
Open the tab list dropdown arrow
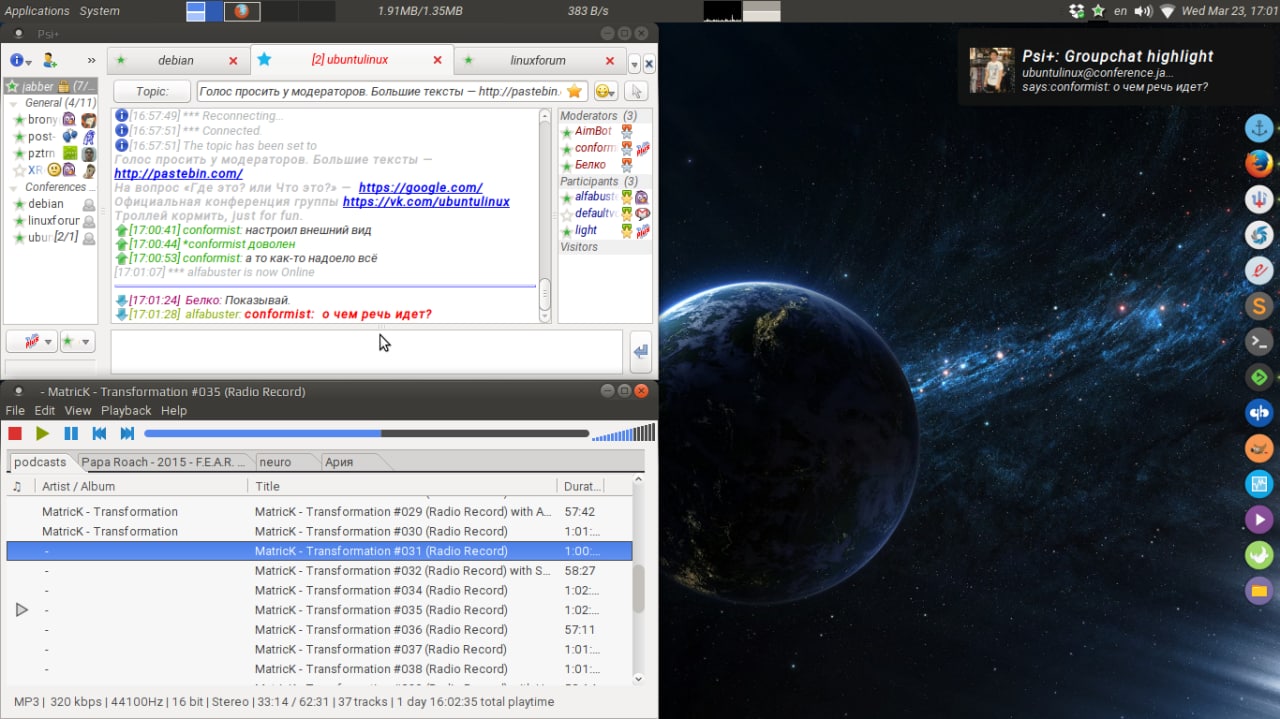click(x=634, y=64)
